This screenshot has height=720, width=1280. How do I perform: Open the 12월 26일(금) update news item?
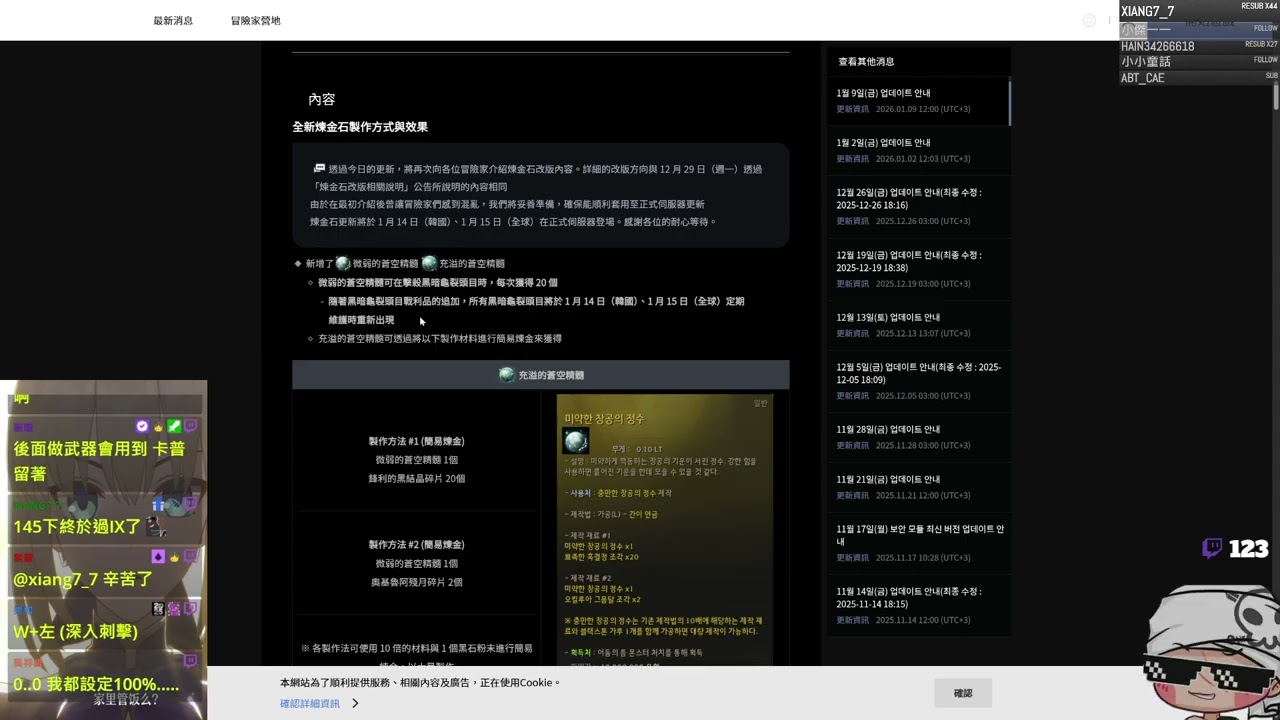click(x=918, y=206)
